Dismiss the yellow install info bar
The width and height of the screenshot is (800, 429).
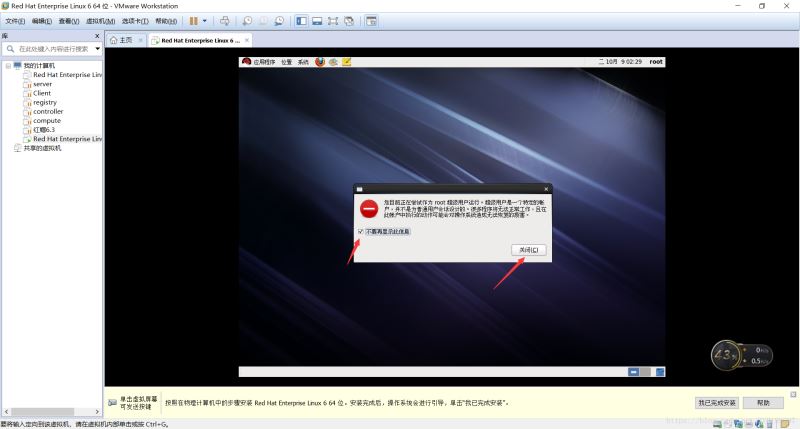tap(793, 394)
